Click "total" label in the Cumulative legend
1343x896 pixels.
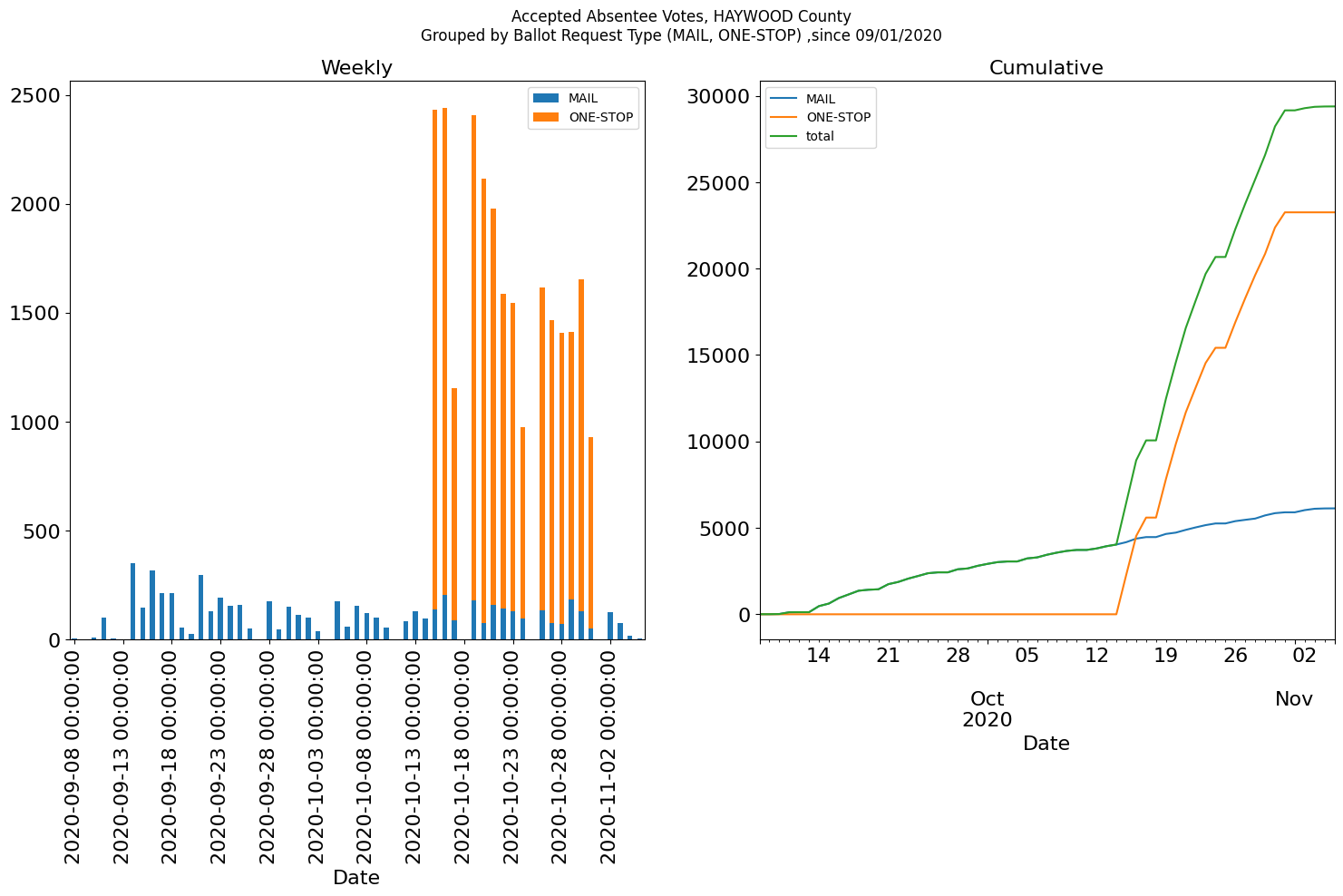820,137
